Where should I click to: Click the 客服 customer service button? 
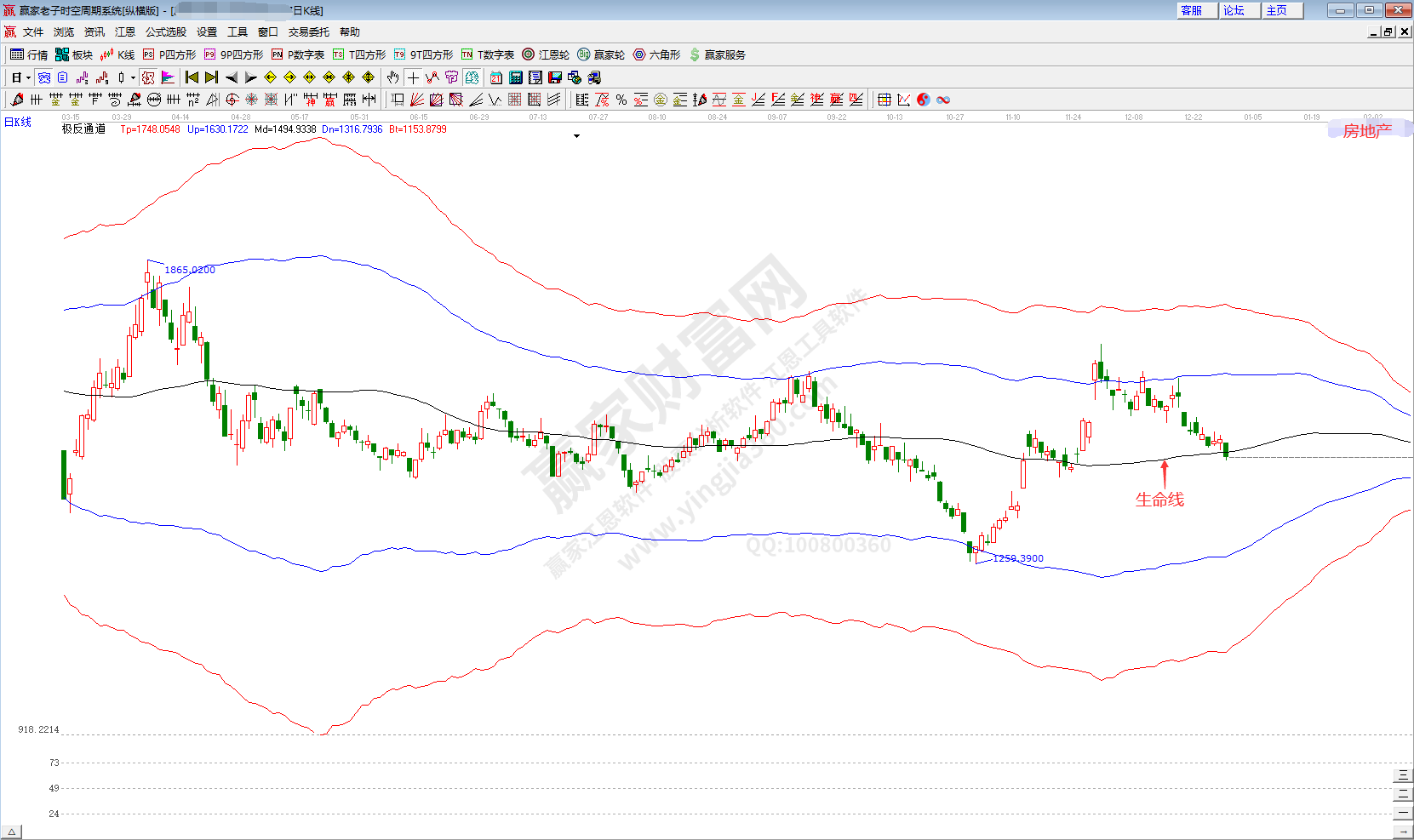click(x=1191, y=10)
